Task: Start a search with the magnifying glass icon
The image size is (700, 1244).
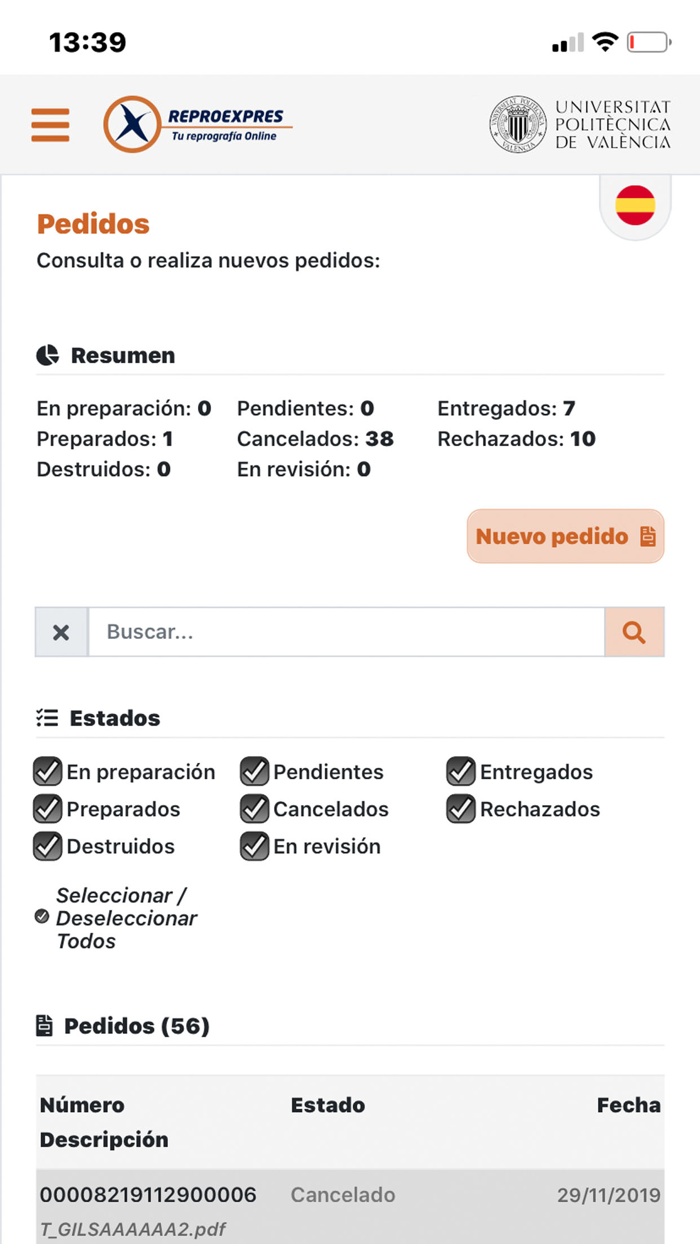Action: tap(634, 631)
